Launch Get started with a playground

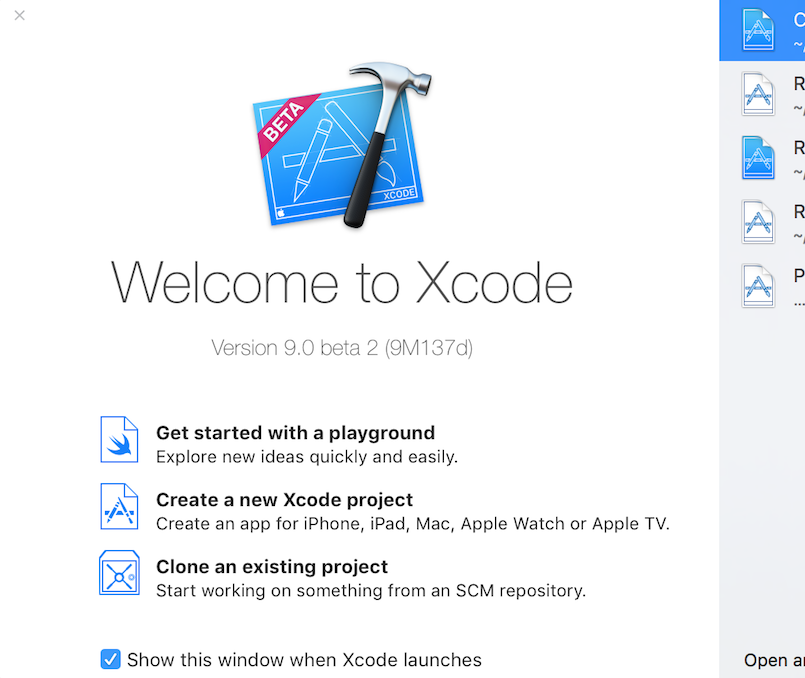click(x=295, y=433)
